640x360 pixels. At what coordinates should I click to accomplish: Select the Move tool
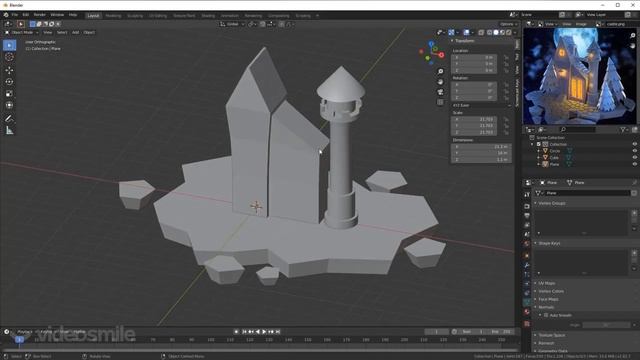point(9,70)
